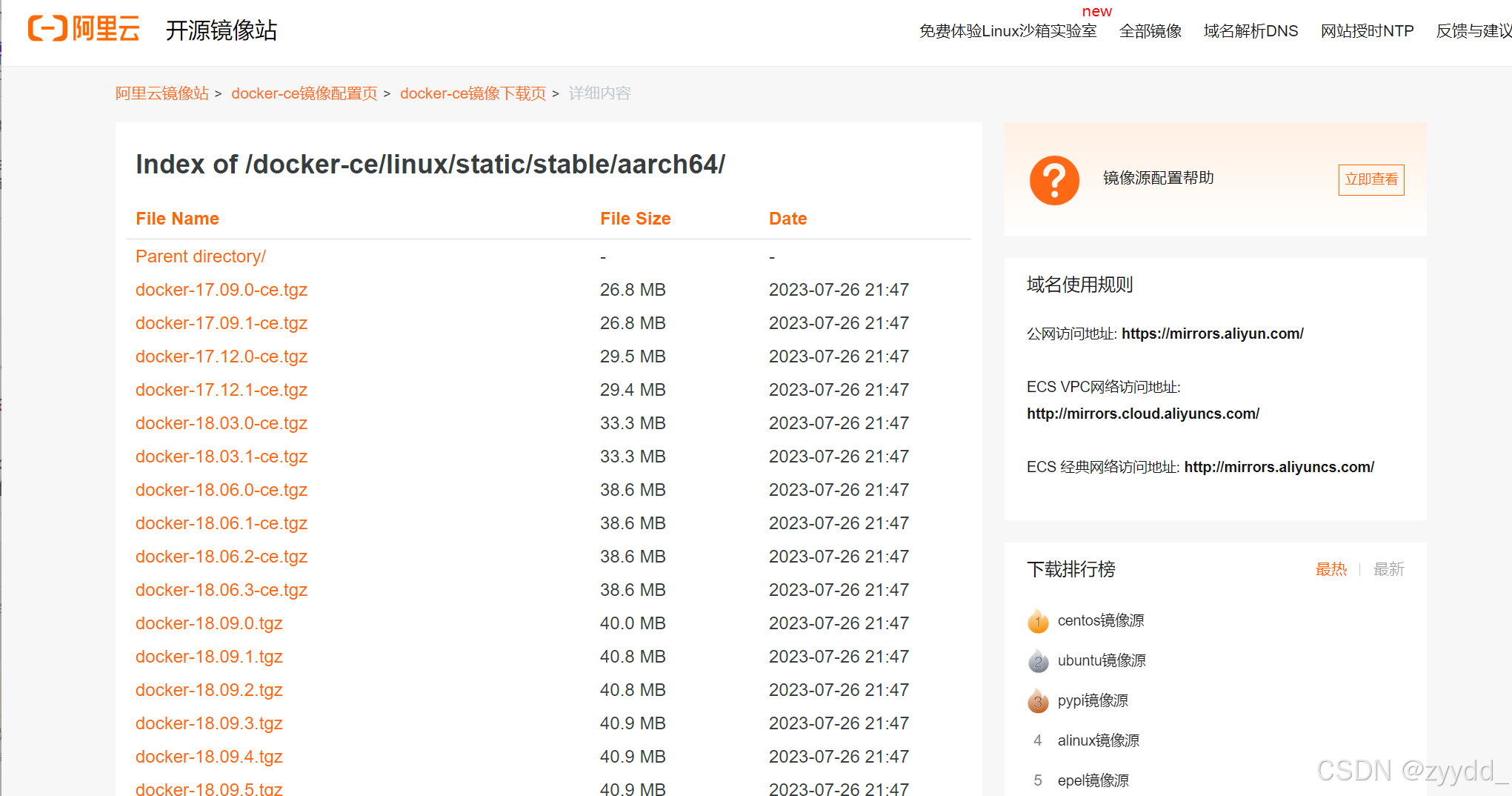Click the http://mirrors.cloud.aliyuncs.com/ address
This screenshot has height=796, width=1512.
pyautogui.click(x=1142, y=414)
